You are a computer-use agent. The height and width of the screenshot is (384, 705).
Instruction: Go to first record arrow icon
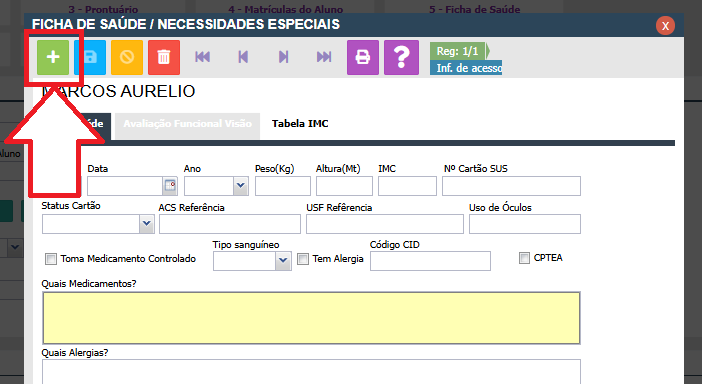202,57
